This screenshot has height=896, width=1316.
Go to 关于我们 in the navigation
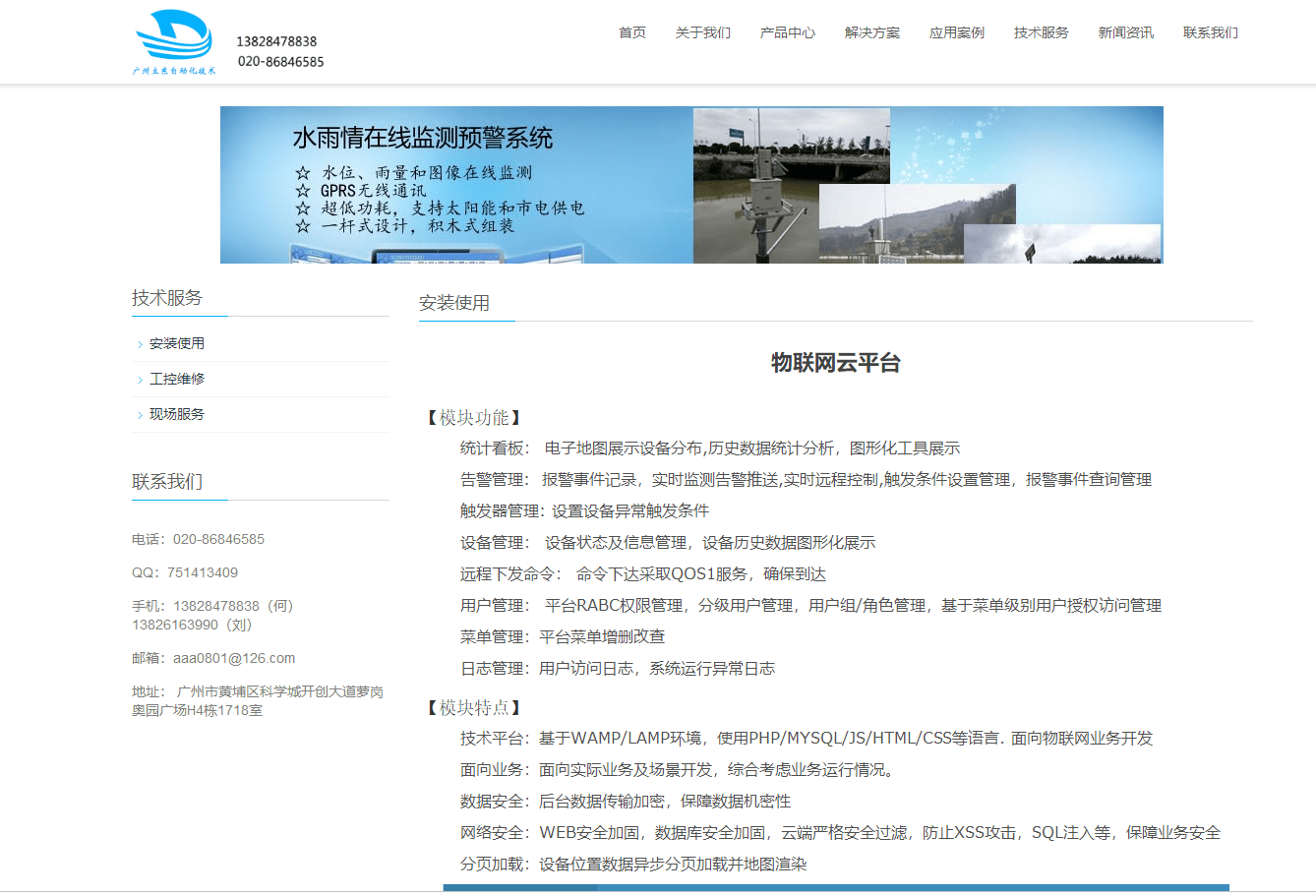click(702, 32)
